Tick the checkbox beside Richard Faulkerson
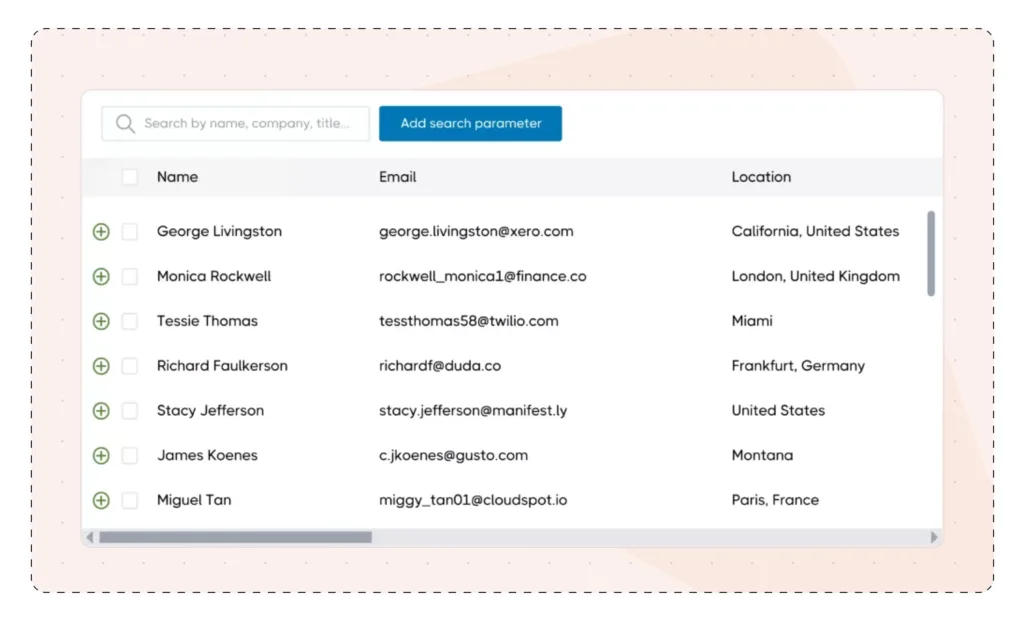 point(130,366)
